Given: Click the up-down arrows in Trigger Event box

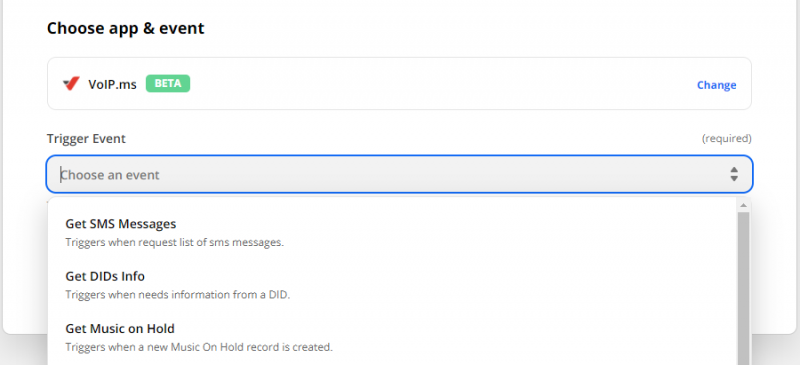Looking at the screenshot, I should [x=734, y=174].
